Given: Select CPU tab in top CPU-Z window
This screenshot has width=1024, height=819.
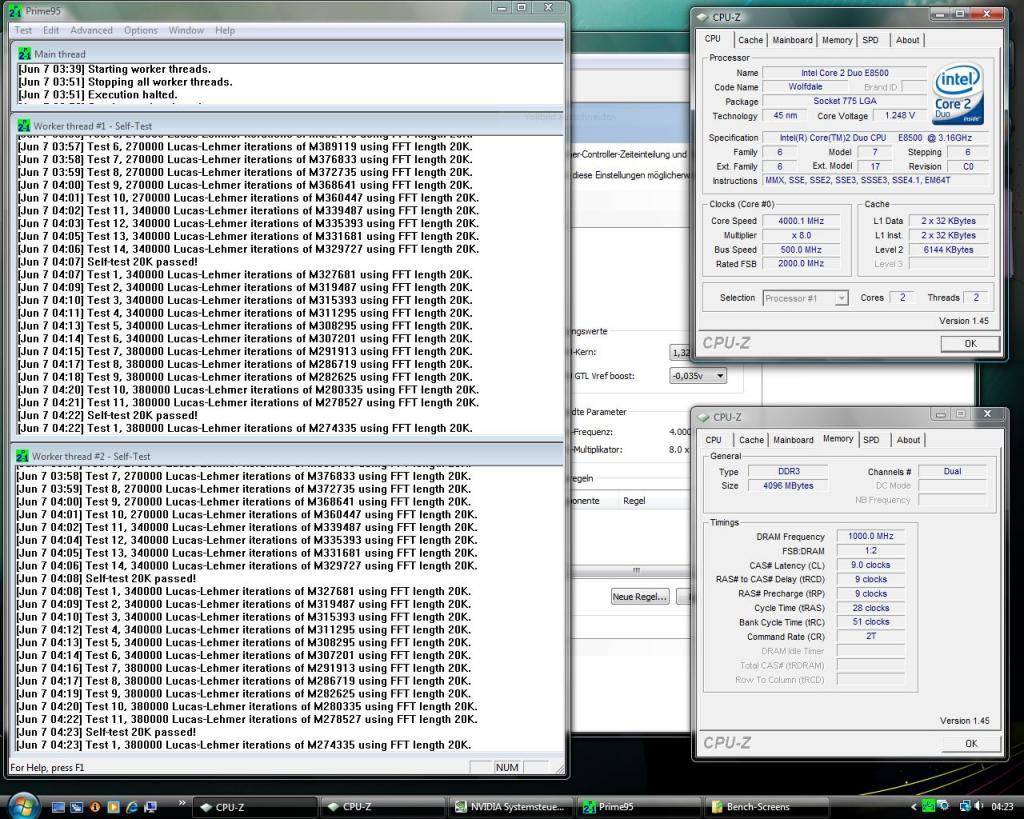Looking at the screenshot, I should 712,39.
